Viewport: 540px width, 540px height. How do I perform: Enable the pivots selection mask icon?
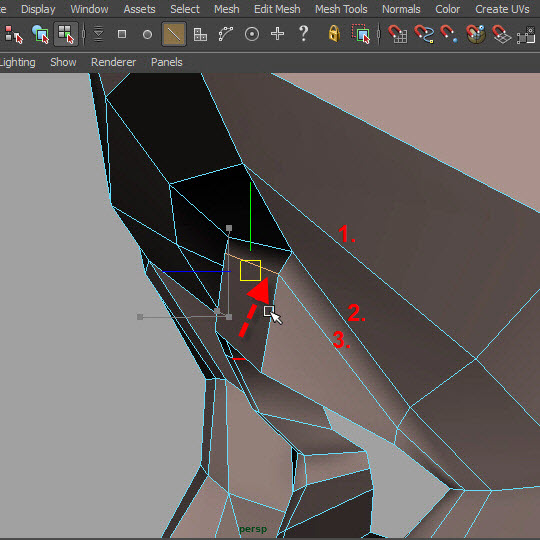252,34
